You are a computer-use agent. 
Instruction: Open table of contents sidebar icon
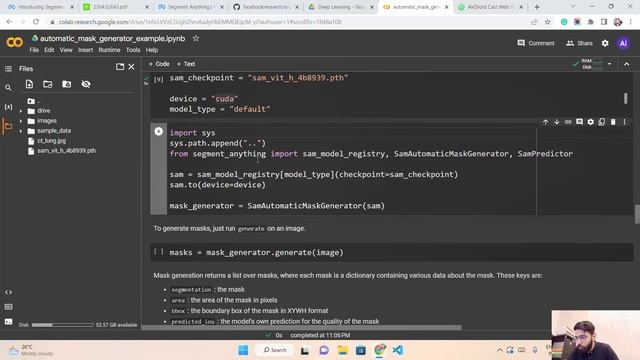click(x=8, y=69)
